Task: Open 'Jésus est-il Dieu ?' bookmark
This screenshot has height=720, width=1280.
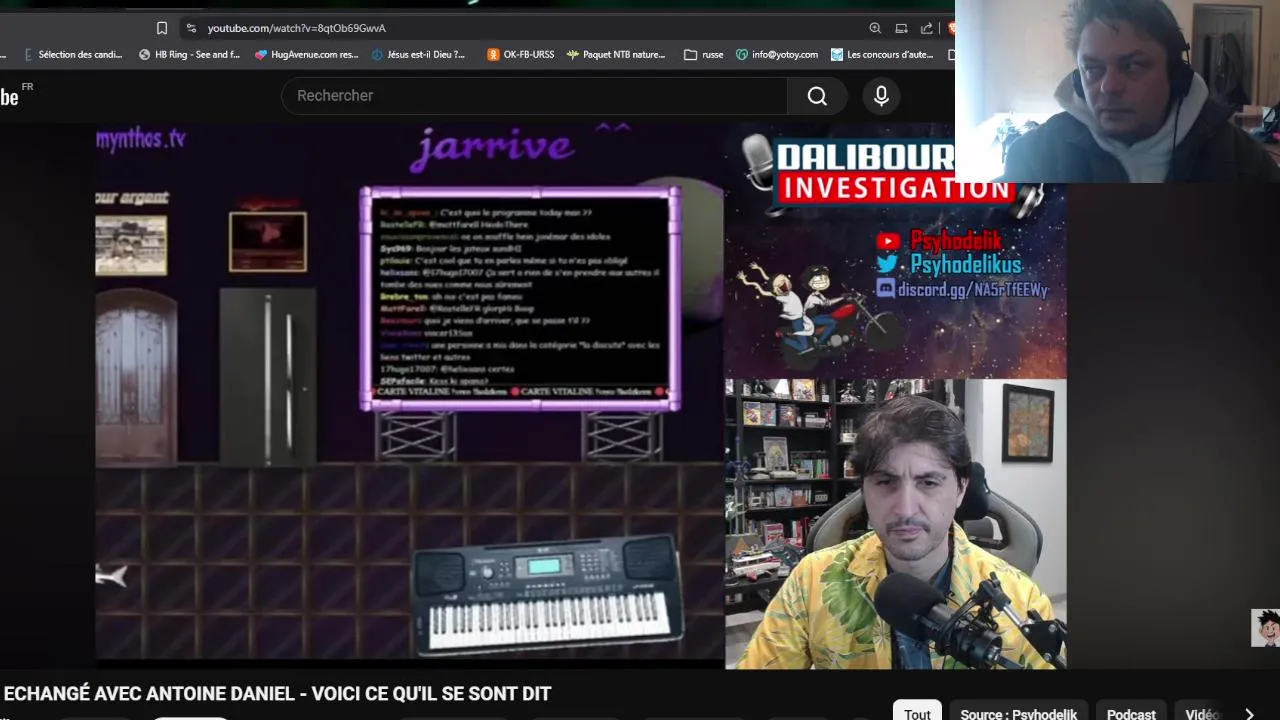Action: (x=418, y=55)
